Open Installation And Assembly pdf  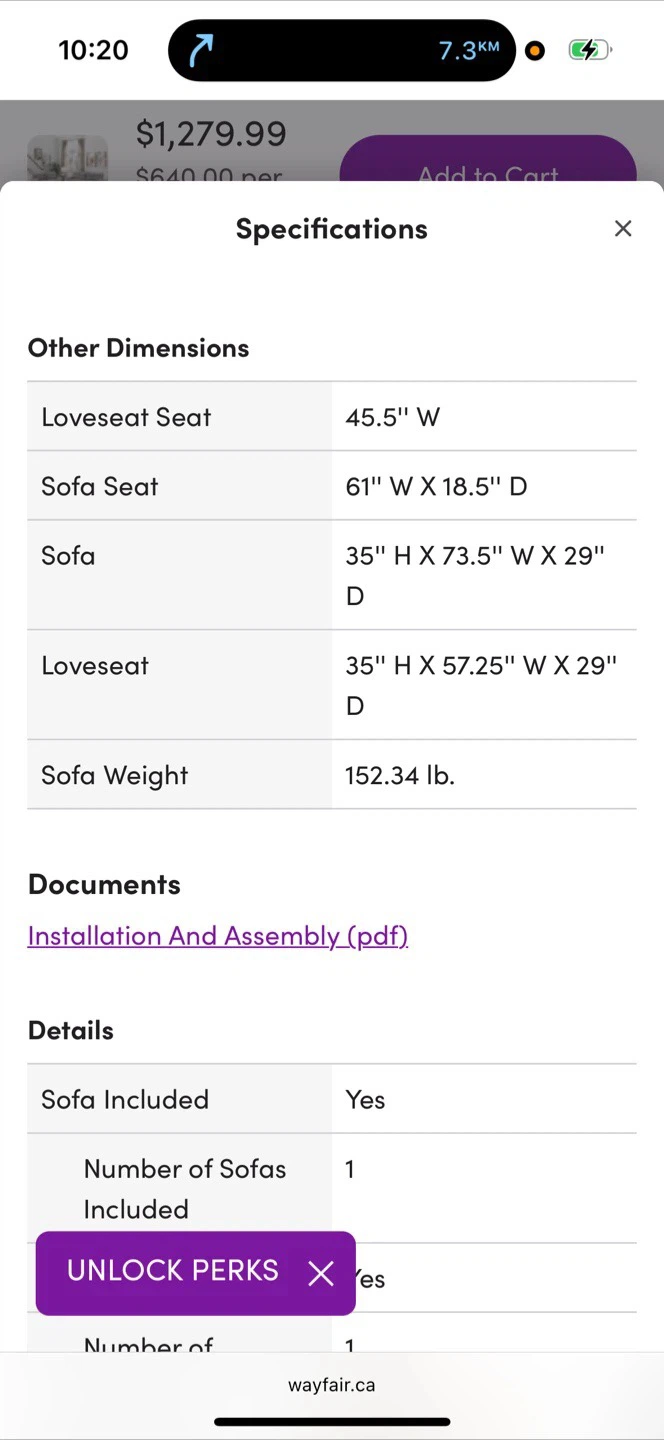pyautogui.click(x=218, y=936)
